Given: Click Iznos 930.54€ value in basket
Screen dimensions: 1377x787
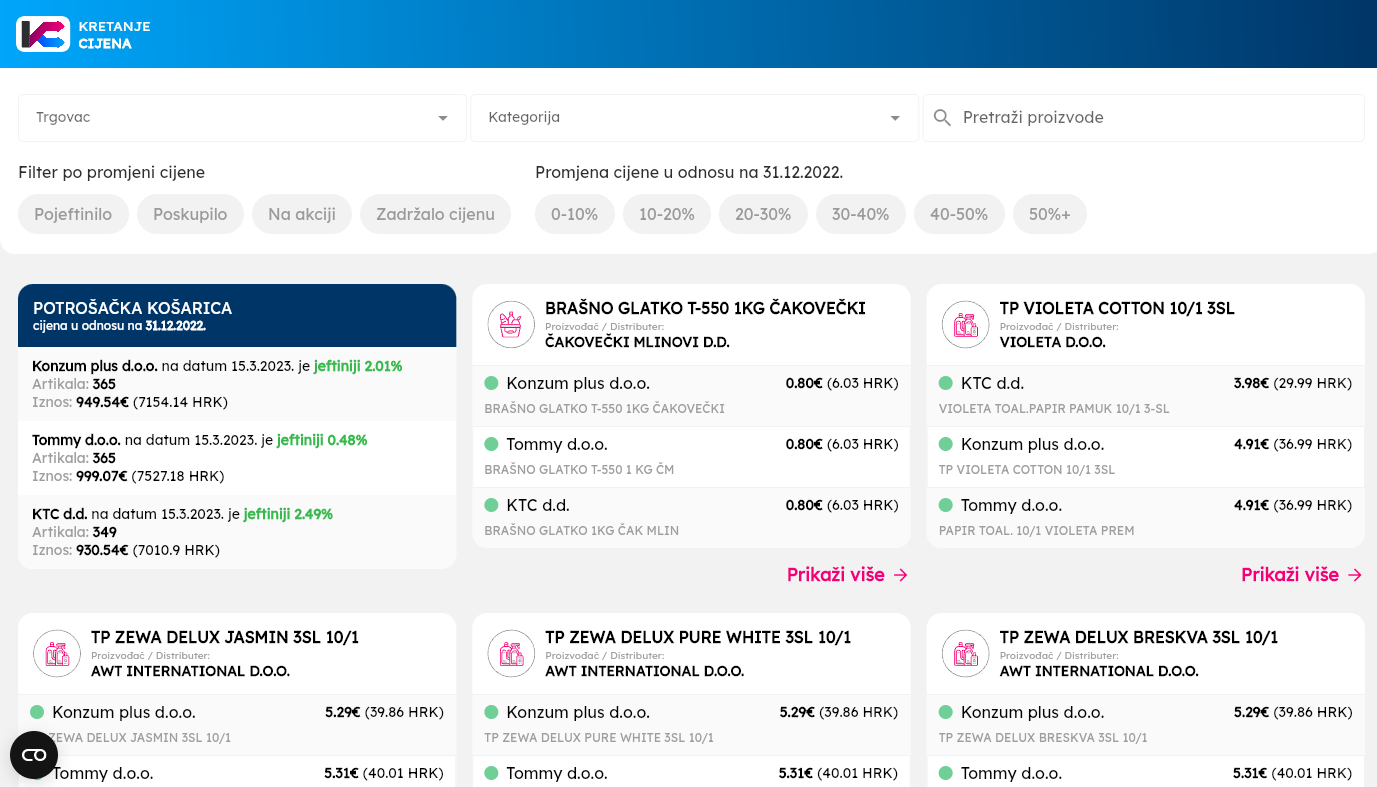Looking at the screenshot, I should click(x=103, y=550).
